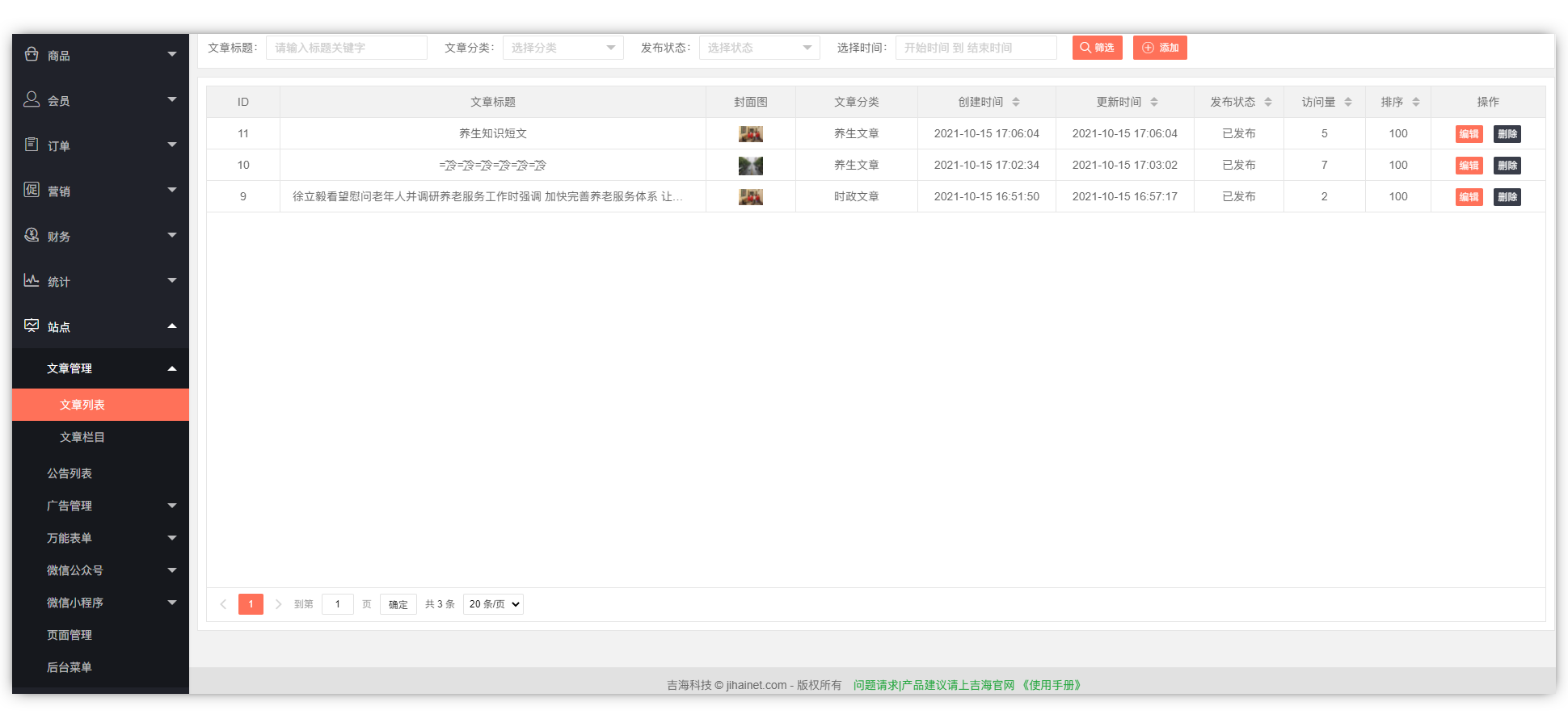Focus the 选择时间 date range field
Screen dimensions: 1568x727
[976, 48]
